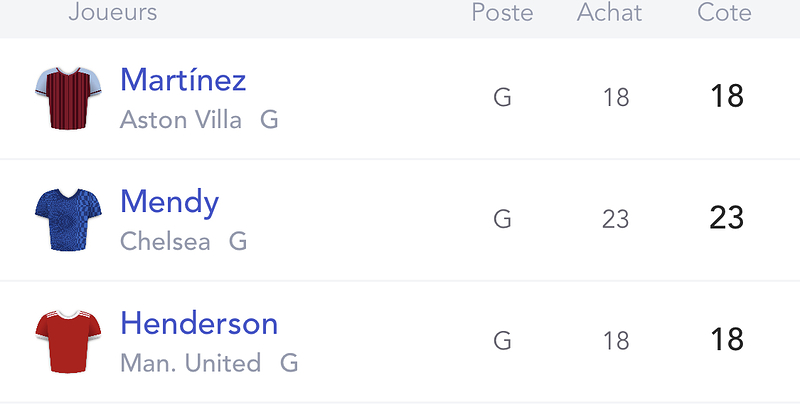Open Henderson player profile

pos(199,324)
